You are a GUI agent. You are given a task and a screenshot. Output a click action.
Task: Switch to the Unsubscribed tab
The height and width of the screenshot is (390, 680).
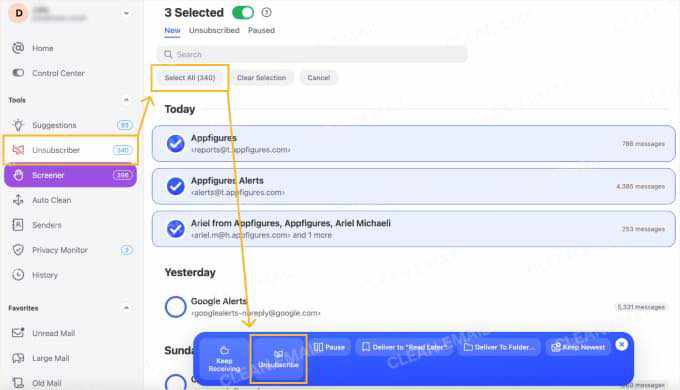pyautogui.click(x=214, y=30)
